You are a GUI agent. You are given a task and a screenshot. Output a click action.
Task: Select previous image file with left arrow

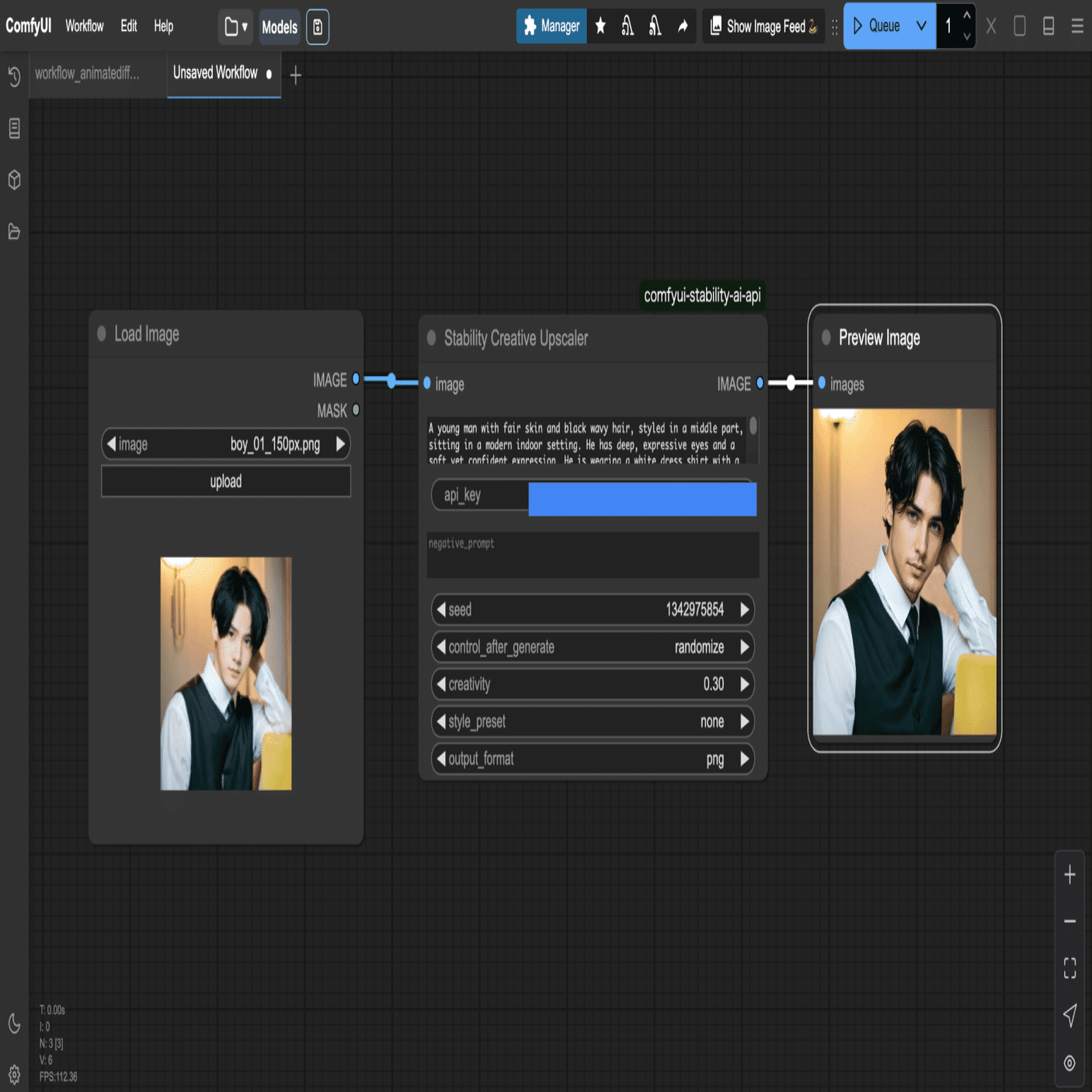112,444
